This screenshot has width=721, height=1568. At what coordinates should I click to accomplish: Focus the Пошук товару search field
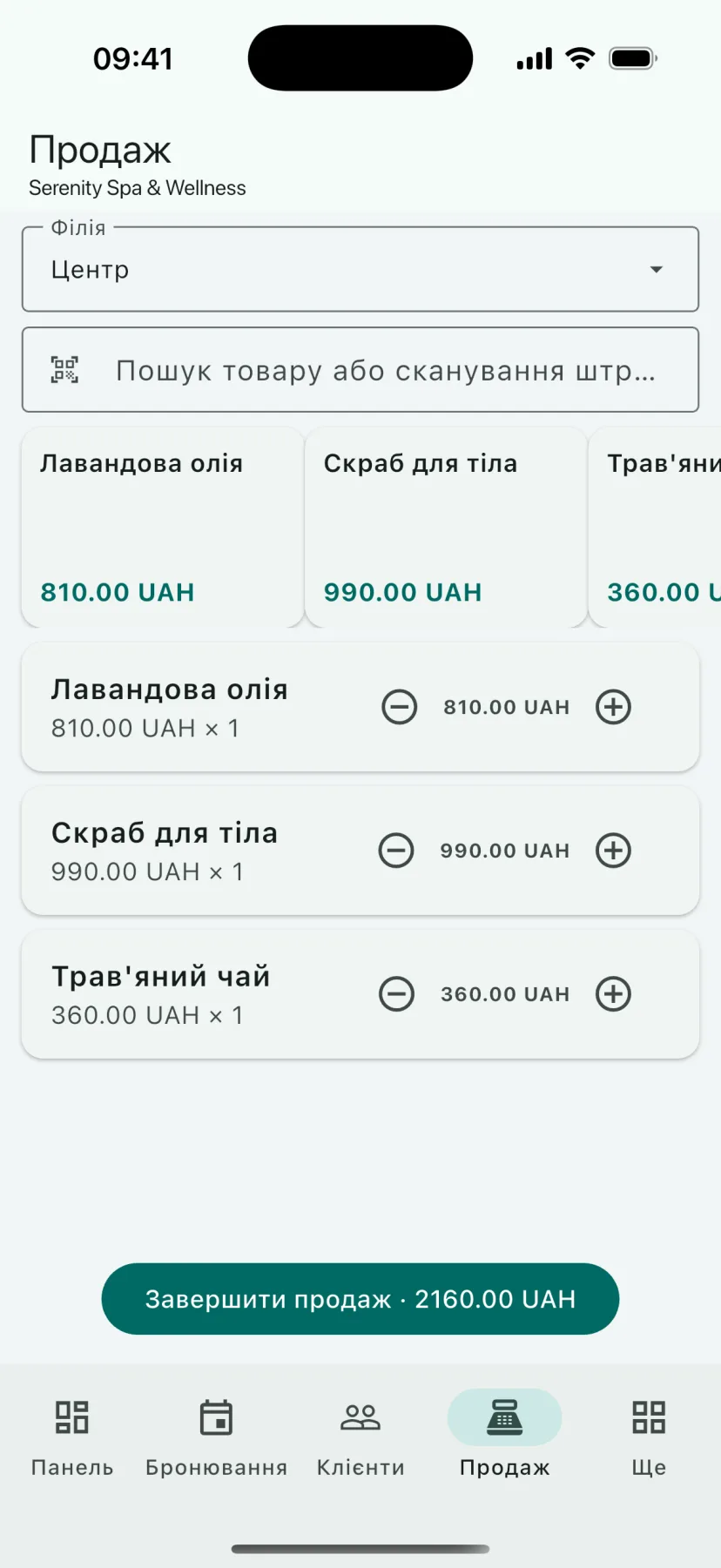pyautogui.click(x=360, y=370)
